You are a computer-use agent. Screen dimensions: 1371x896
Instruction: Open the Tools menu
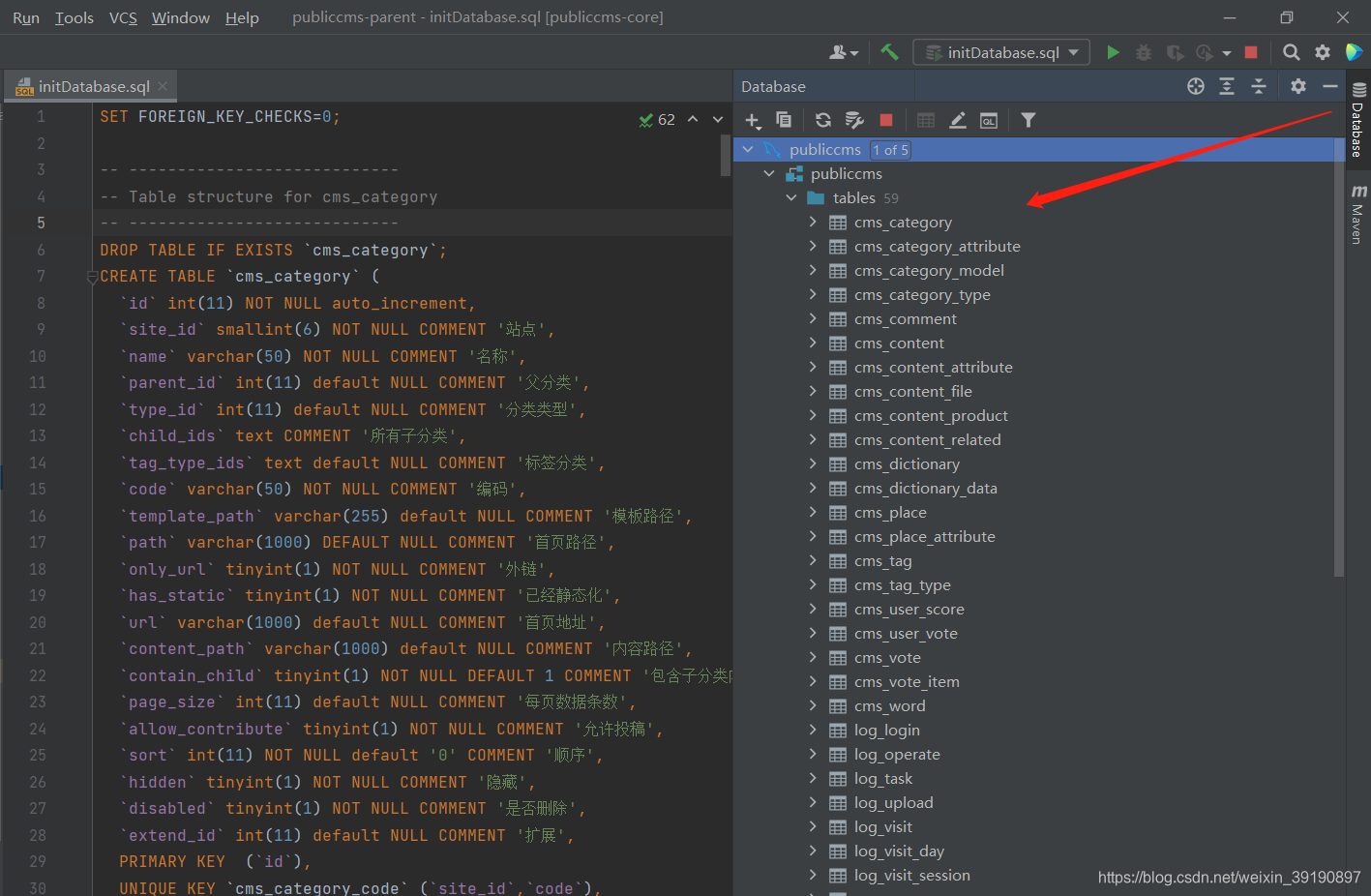(x=75, y=17)
